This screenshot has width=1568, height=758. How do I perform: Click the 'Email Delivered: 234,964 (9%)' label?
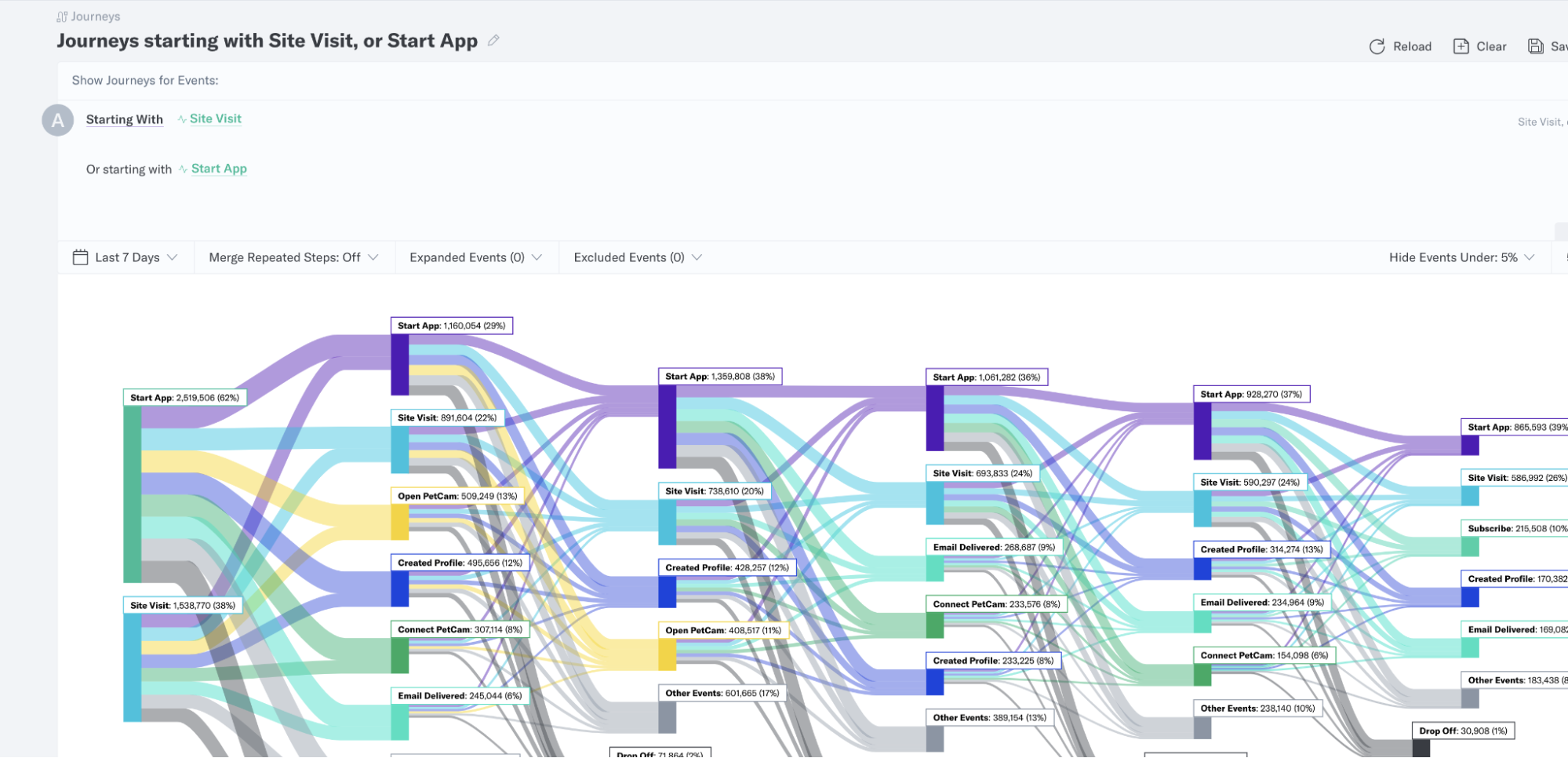(x=1262, y=603)
